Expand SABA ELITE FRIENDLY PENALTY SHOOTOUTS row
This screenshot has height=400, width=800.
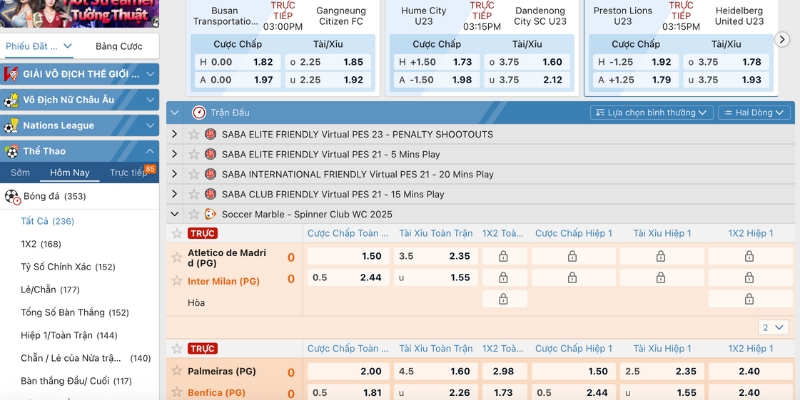click(x=174, y=134)
